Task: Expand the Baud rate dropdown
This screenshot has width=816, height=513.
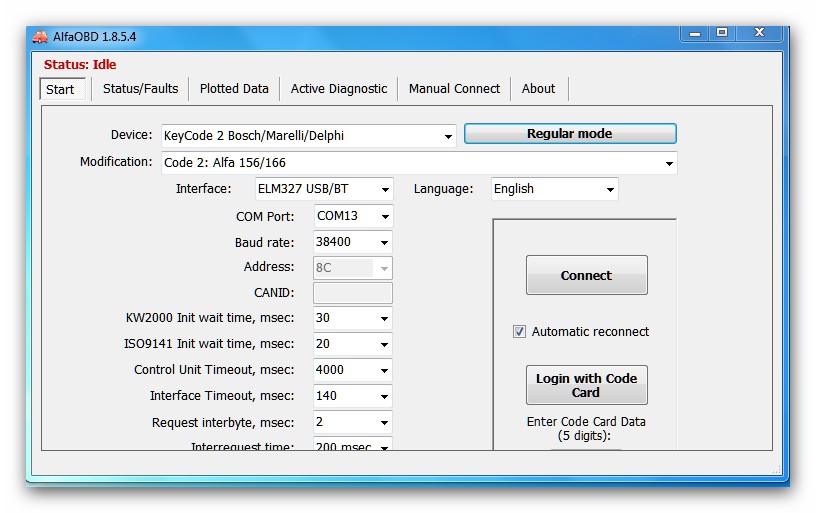Action: (384, 242)
